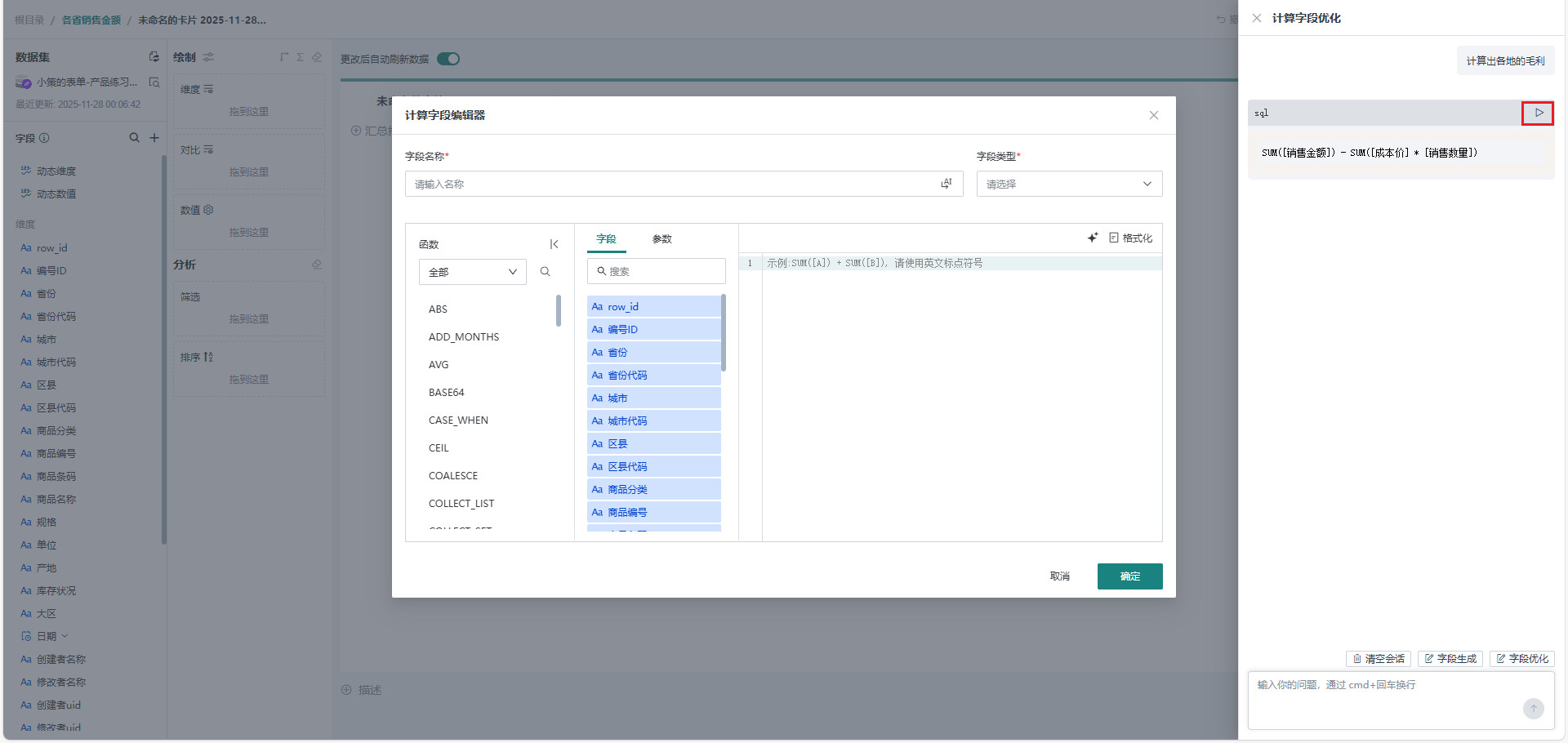This screenshot has height=743, width=1568.
Task: Click the 格式化 format button
Action: click(x=1130, y=238)
